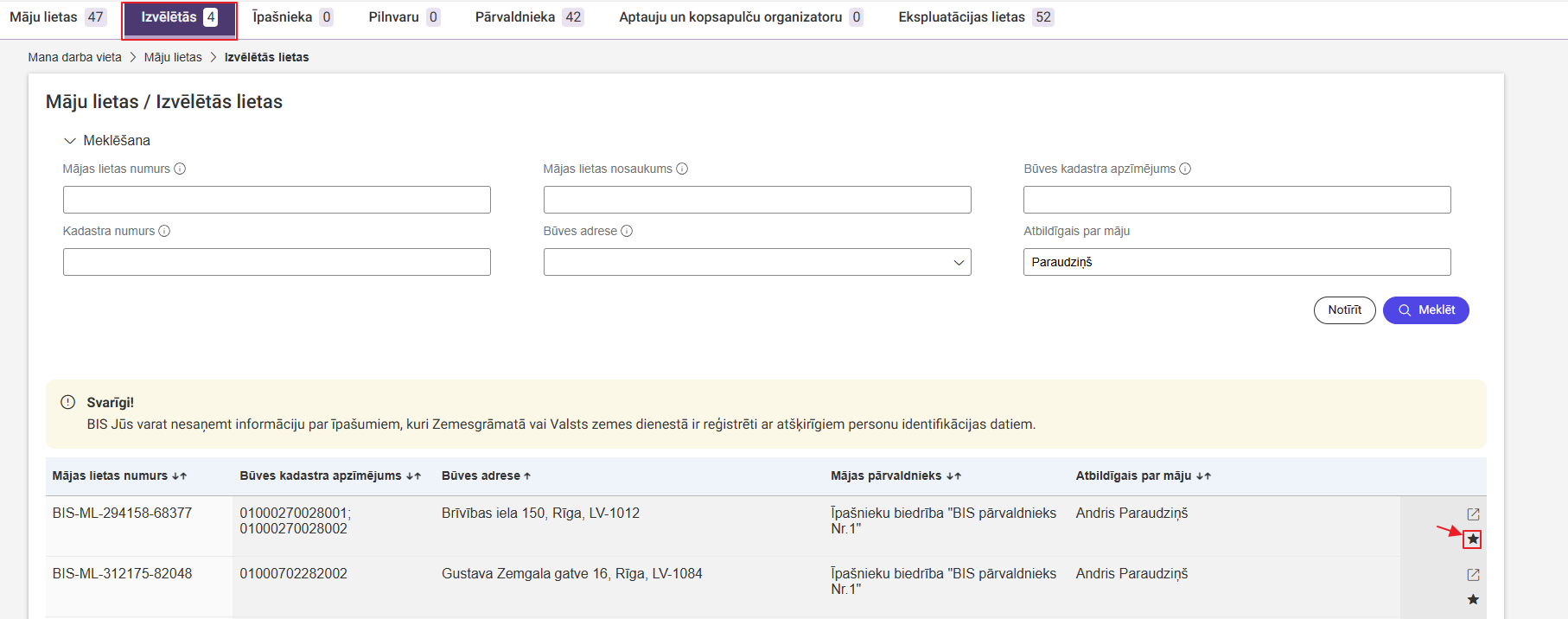Sort by Mājas lietas numurs column arrows
The image size is (1568, 619).
click(179, 476)
